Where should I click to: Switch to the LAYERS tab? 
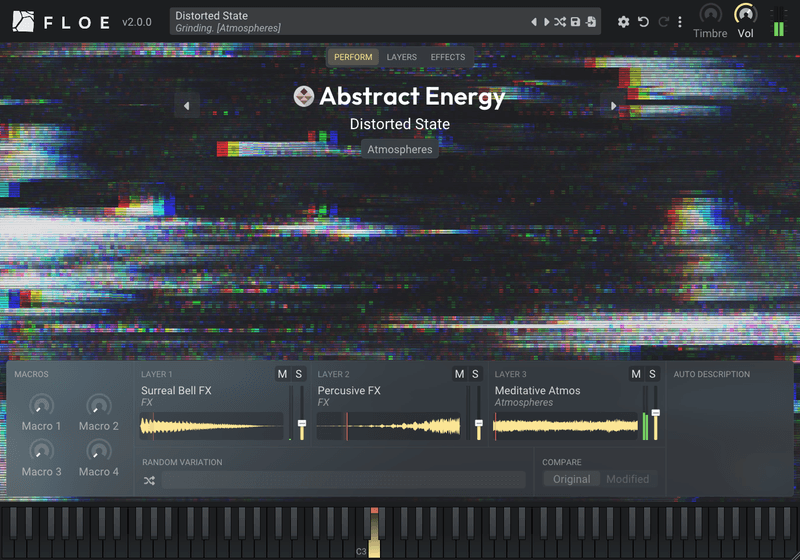click(x=402, y=57)
